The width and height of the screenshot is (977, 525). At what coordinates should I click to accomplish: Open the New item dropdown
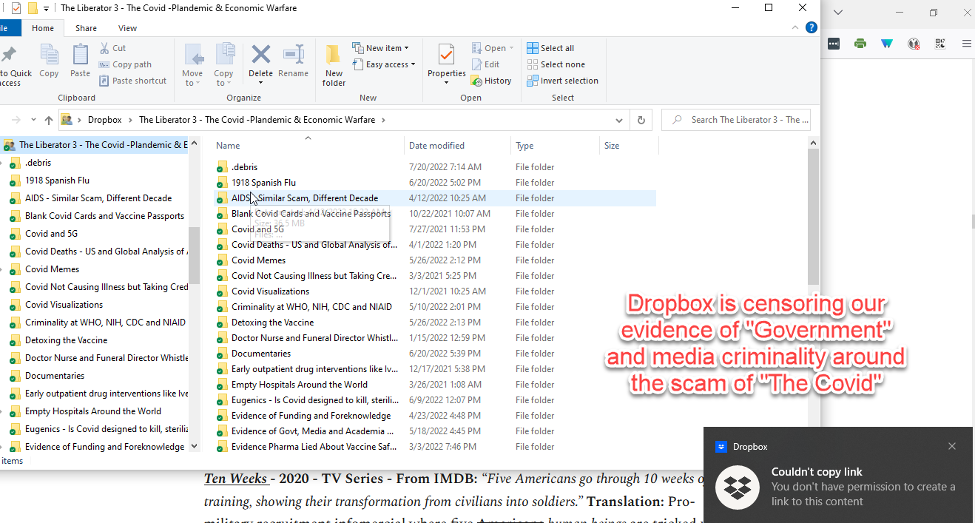click(x=381, y=48)
